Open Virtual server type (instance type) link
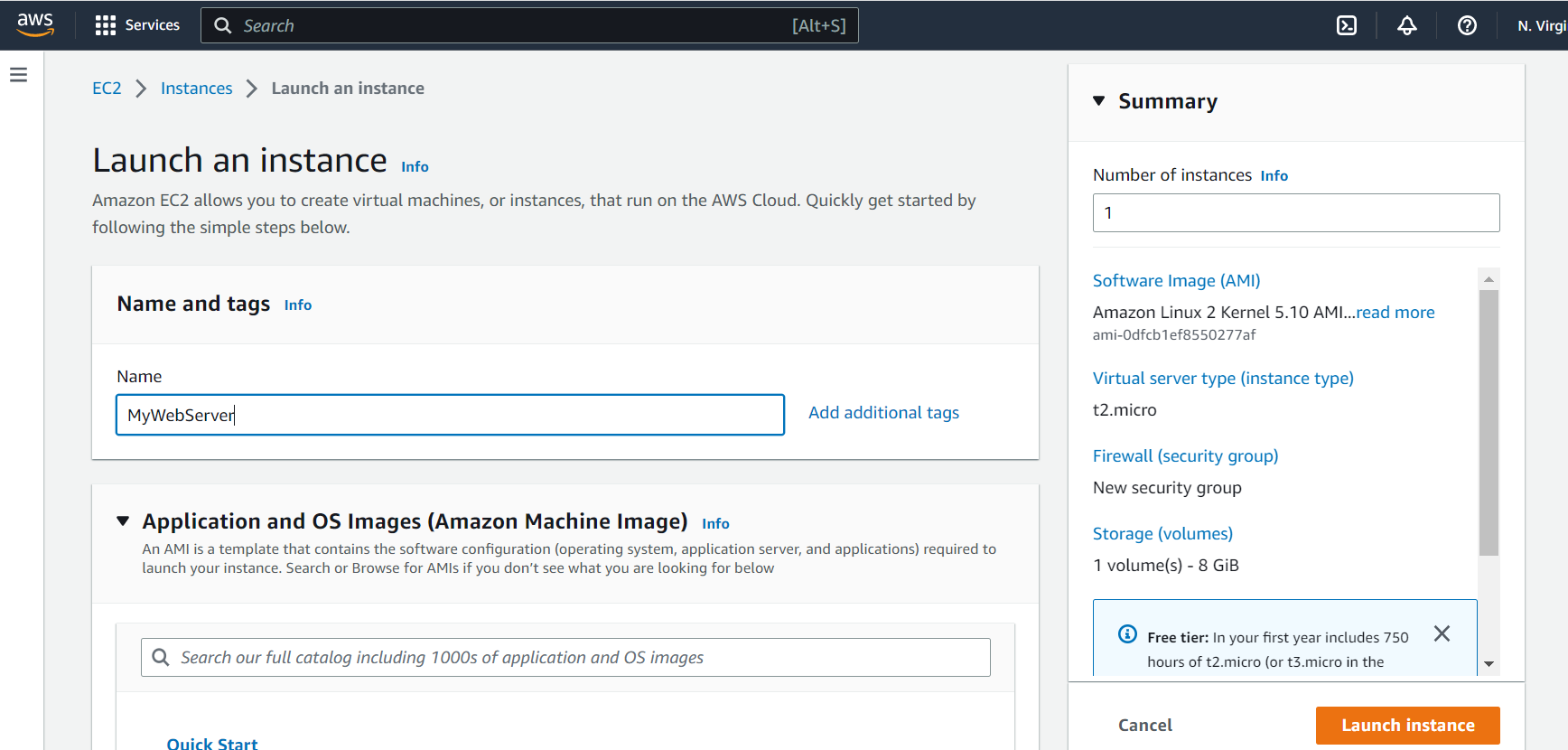Image resolution: width=1568 pixels, height=750 pixels. coord(1223,379)
